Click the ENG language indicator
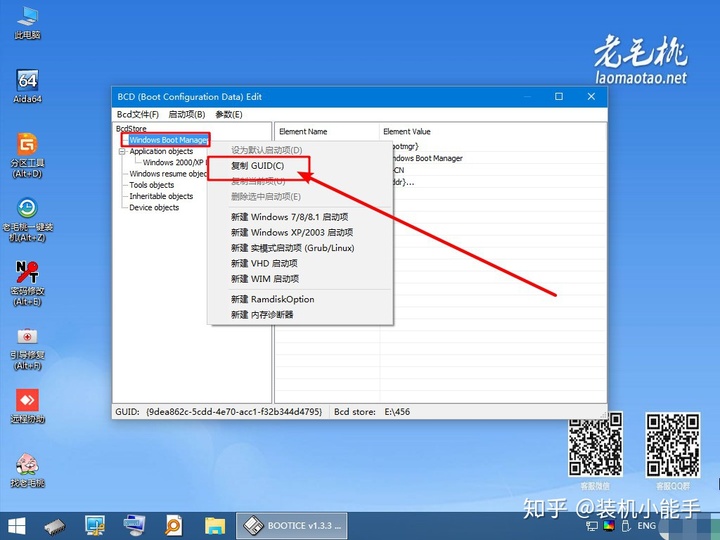The image size is (720, 540). [x=647, y=526]
